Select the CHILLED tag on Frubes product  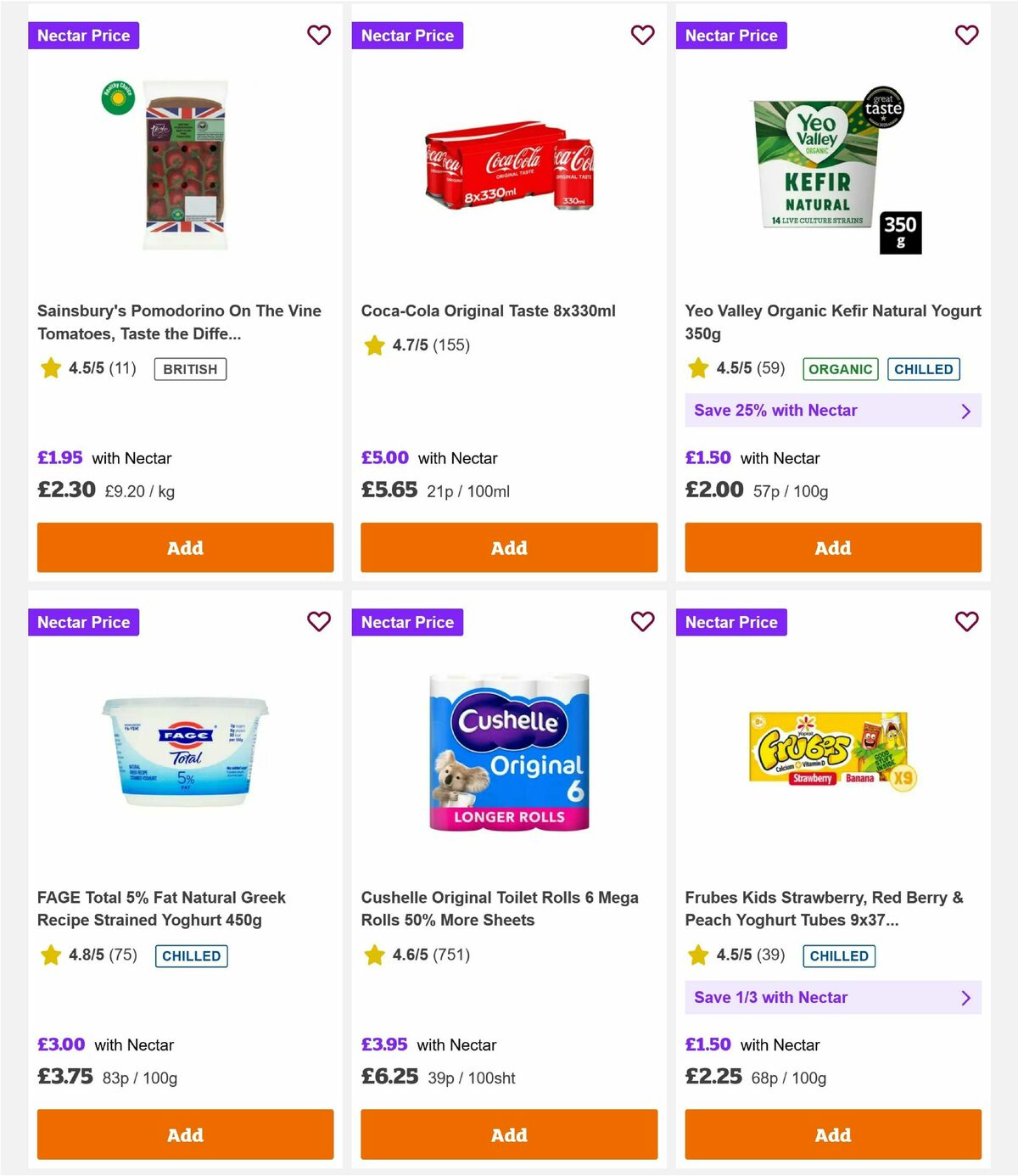[x=839, y=955]
